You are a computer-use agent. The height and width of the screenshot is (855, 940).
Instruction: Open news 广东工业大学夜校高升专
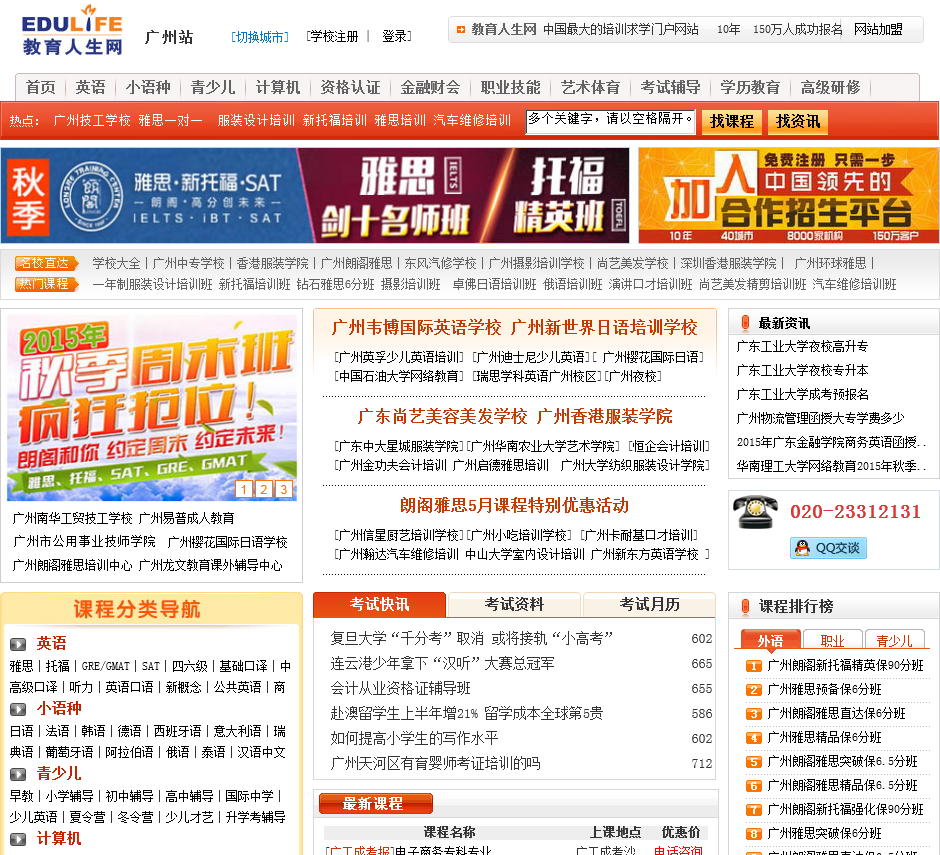[802, 347]
